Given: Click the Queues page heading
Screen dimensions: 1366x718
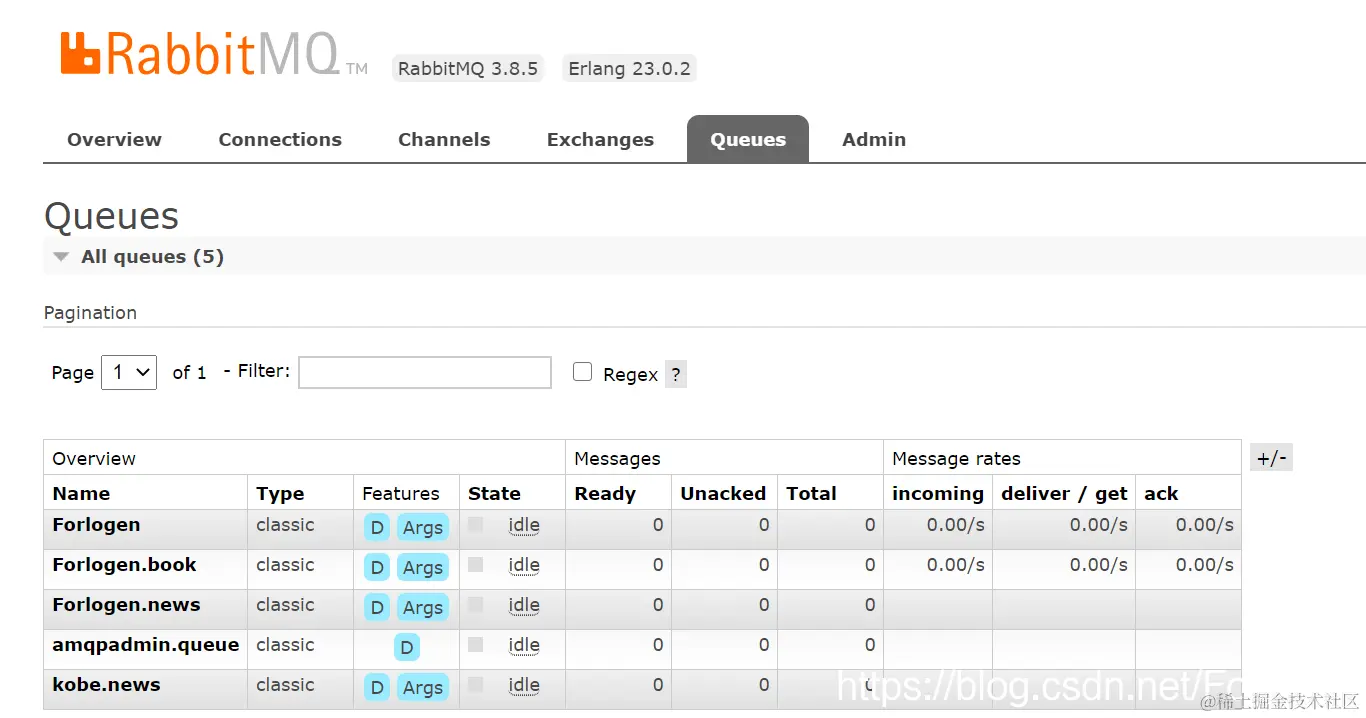Looking at the screenshot, I should point(111,216).
